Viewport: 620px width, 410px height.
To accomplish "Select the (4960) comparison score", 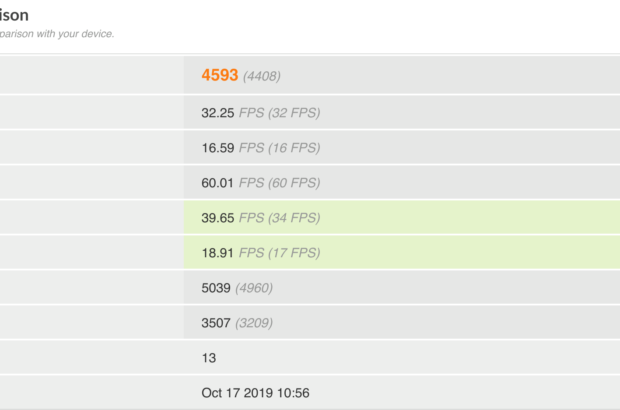I will tap(254, 288).
